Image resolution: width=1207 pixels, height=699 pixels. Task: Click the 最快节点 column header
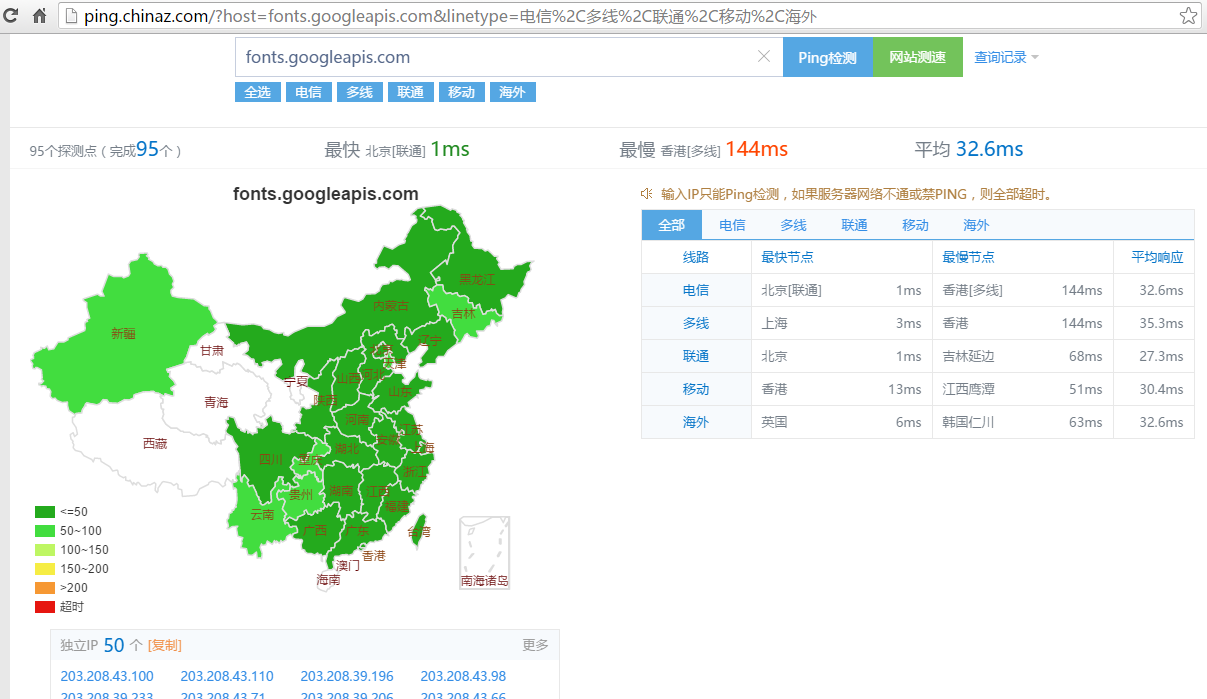coord(787,257)
